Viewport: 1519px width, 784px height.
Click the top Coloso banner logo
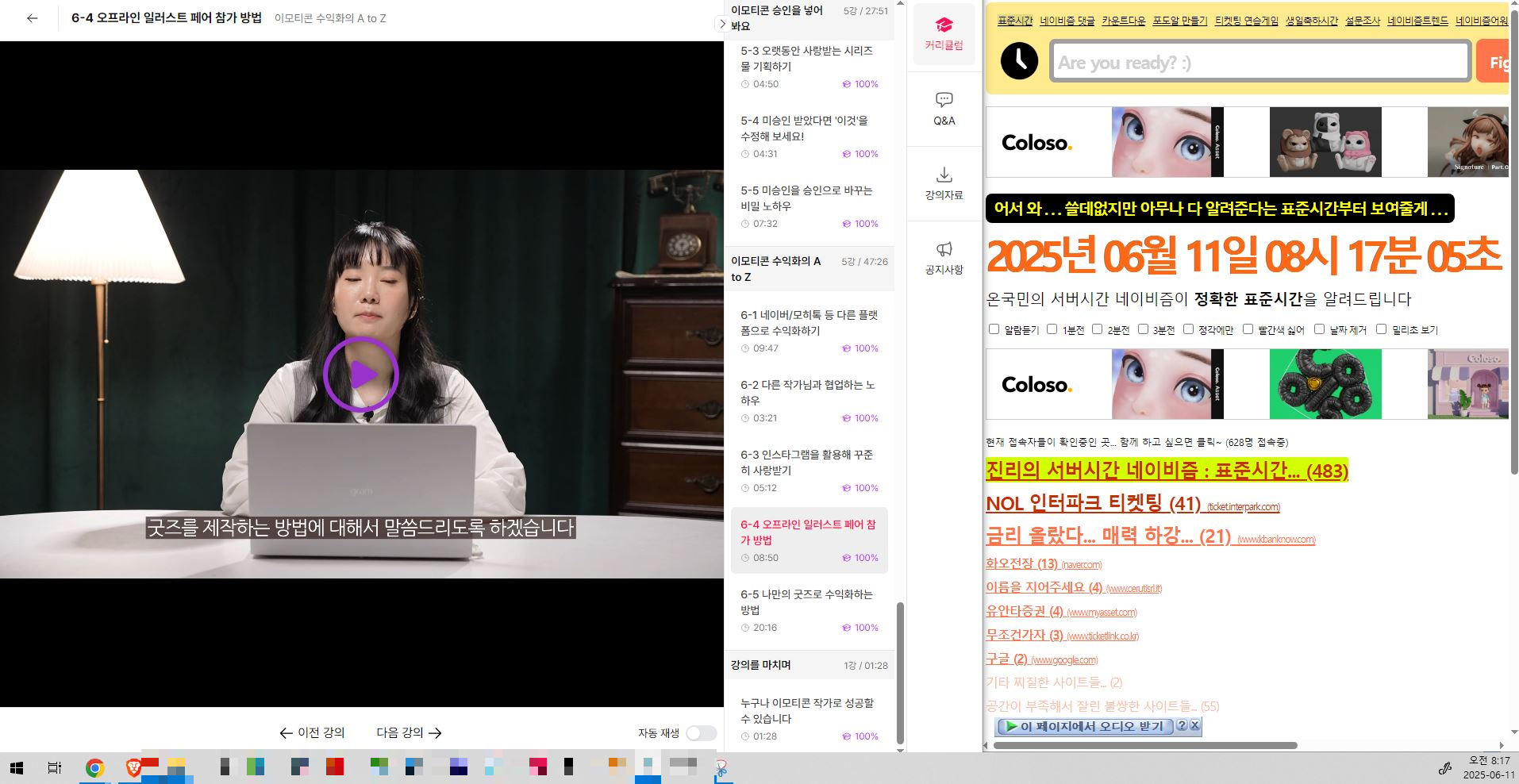click(x=1036, y=143)
